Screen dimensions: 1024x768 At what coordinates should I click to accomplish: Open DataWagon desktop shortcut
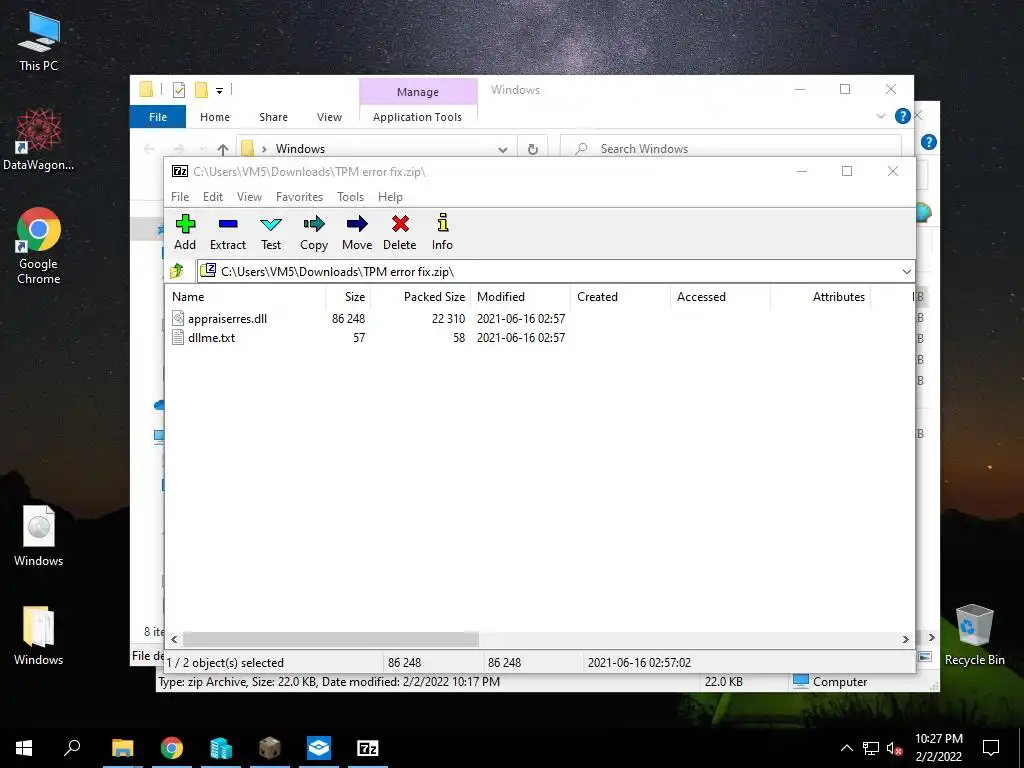click(39, 139)
